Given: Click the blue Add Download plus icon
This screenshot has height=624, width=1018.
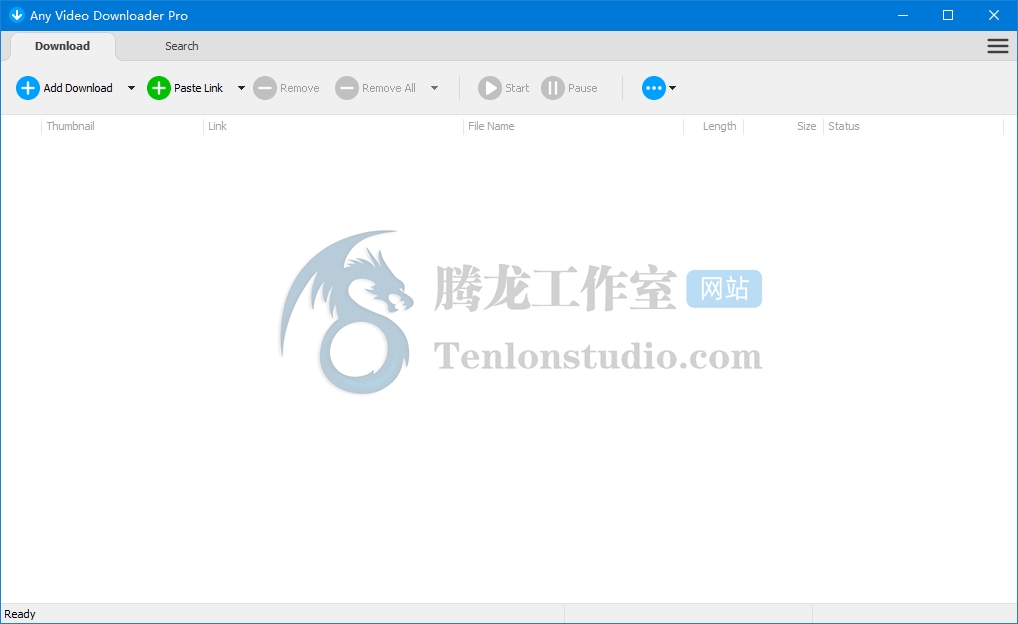Looking at the screenshot, I should coord(28,88).
